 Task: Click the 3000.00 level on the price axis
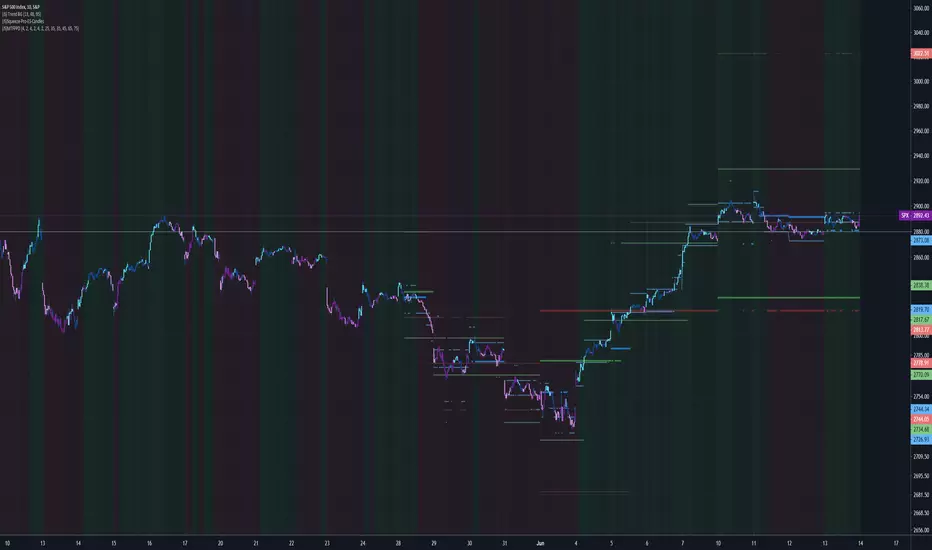921,81
